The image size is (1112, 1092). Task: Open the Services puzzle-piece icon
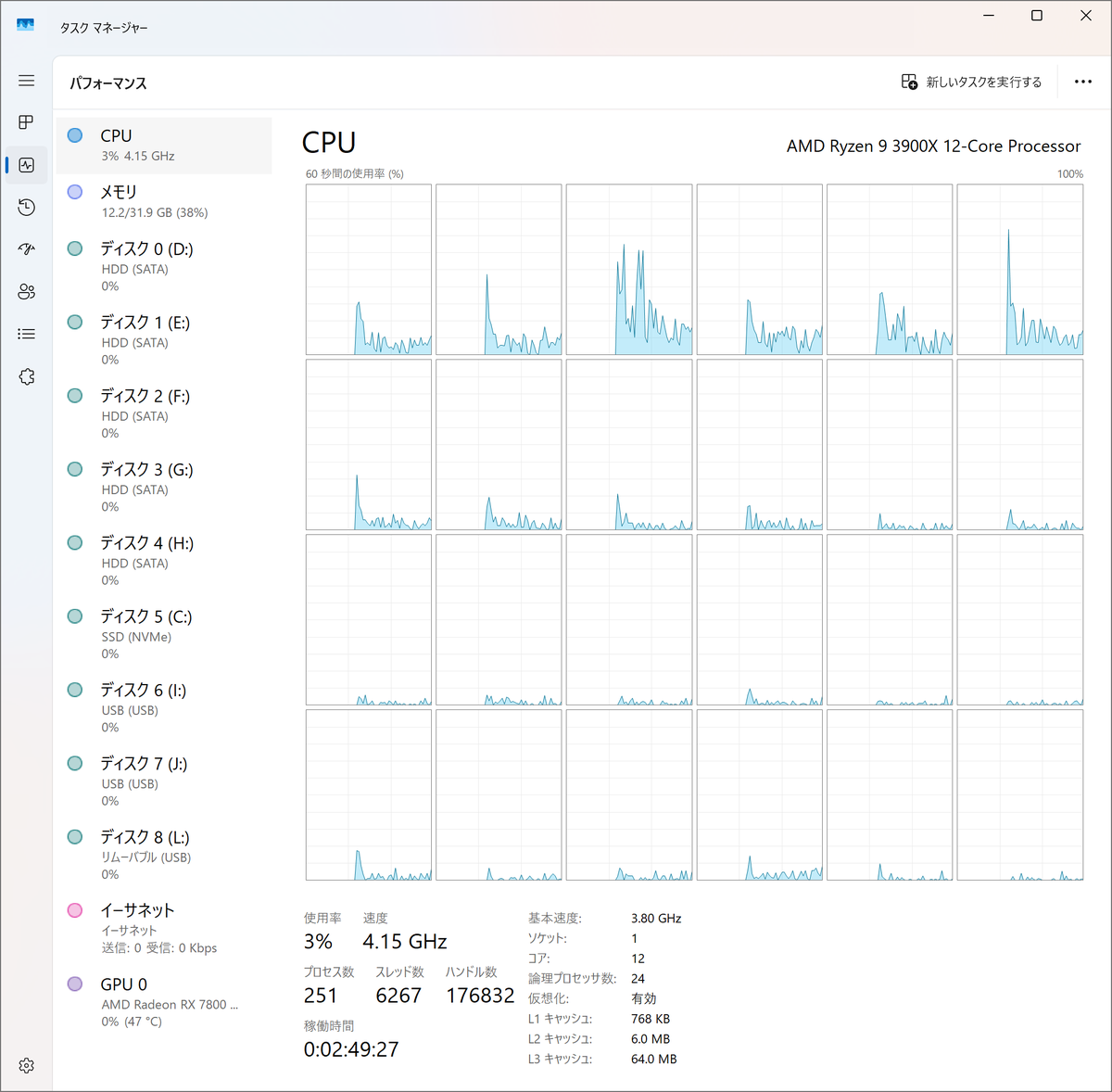26,376
